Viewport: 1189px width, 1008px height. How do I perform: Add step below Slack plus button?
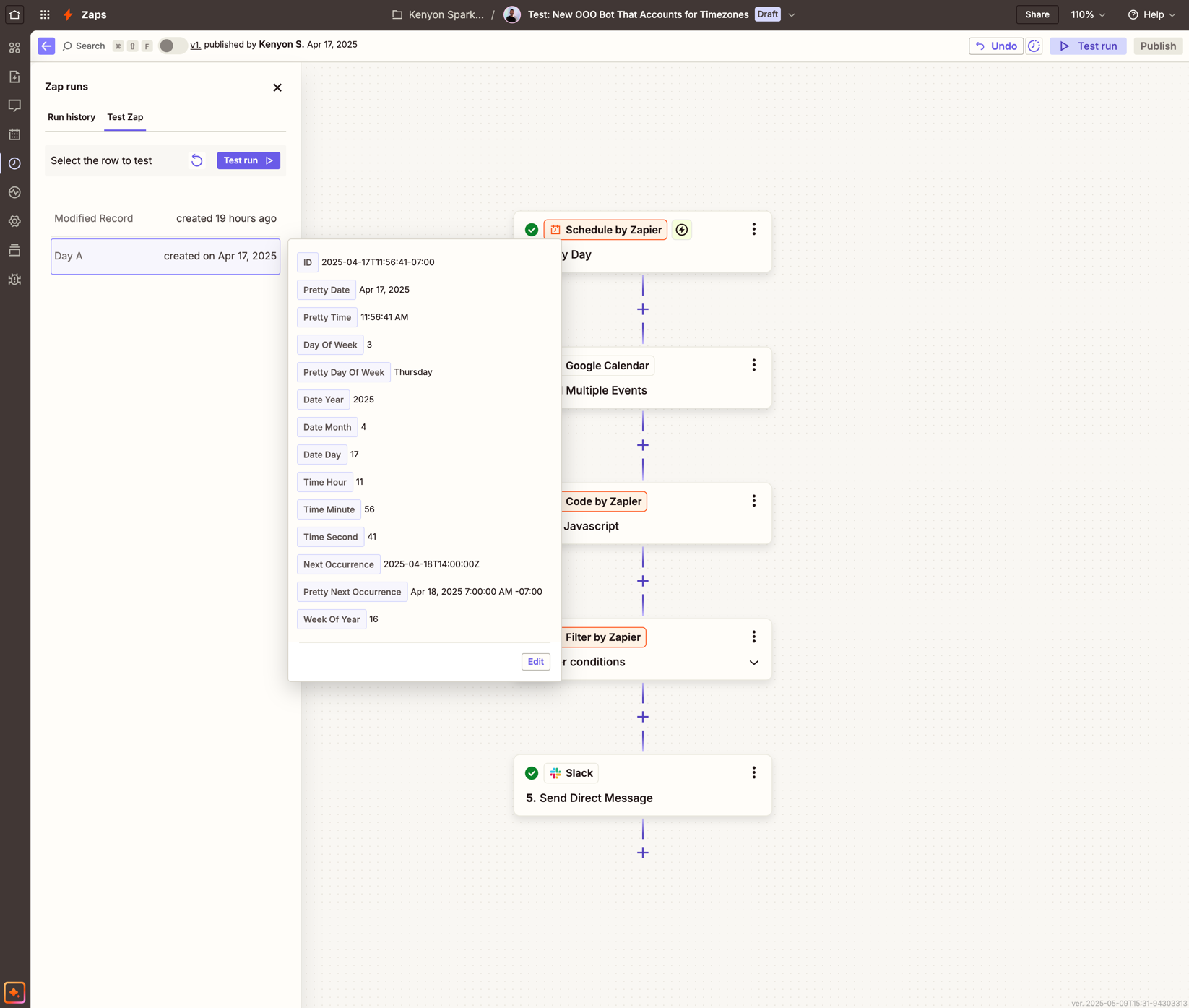point(643,853)
